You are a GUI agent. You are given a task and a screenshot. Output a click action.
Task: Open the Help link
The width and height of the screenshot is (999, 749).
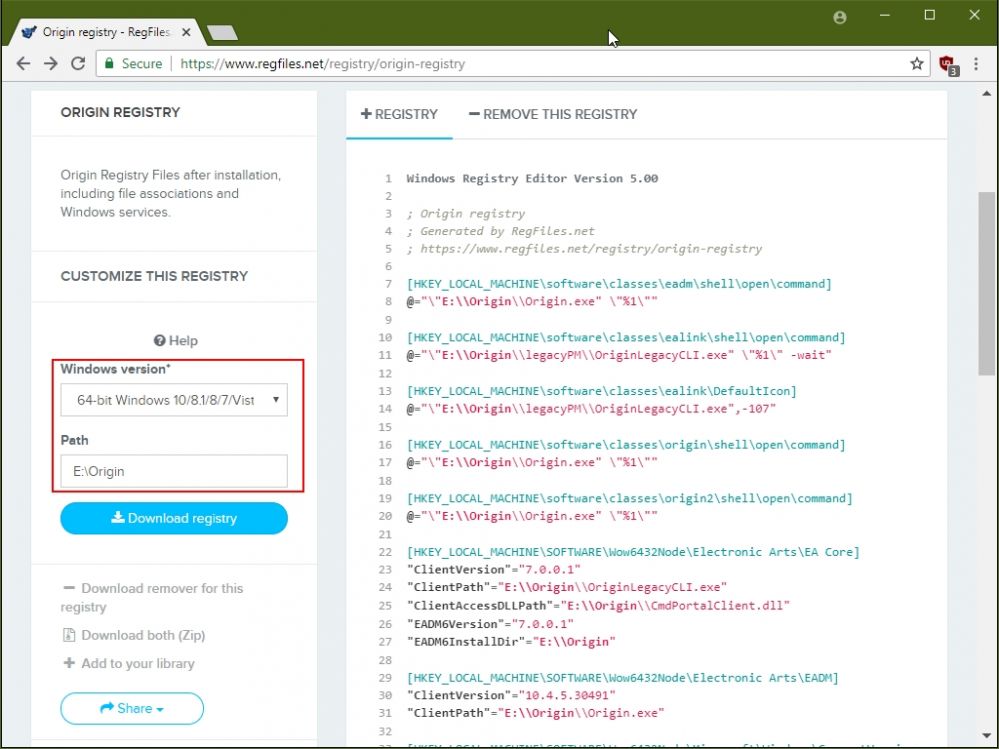point(175,340)
